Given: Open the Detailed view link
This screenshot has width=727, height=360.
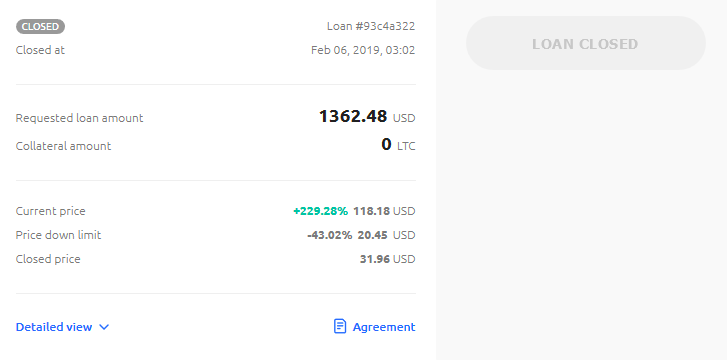Looking at the screenshot, I should (54, 327).
